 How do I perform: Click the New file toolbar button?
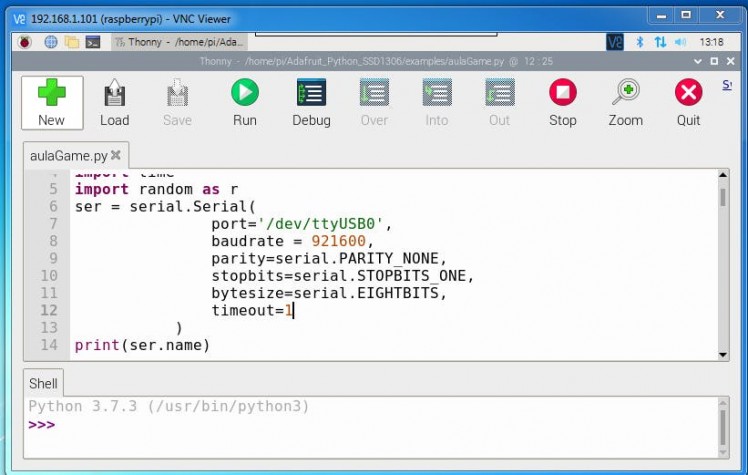(x=52, y=103)
